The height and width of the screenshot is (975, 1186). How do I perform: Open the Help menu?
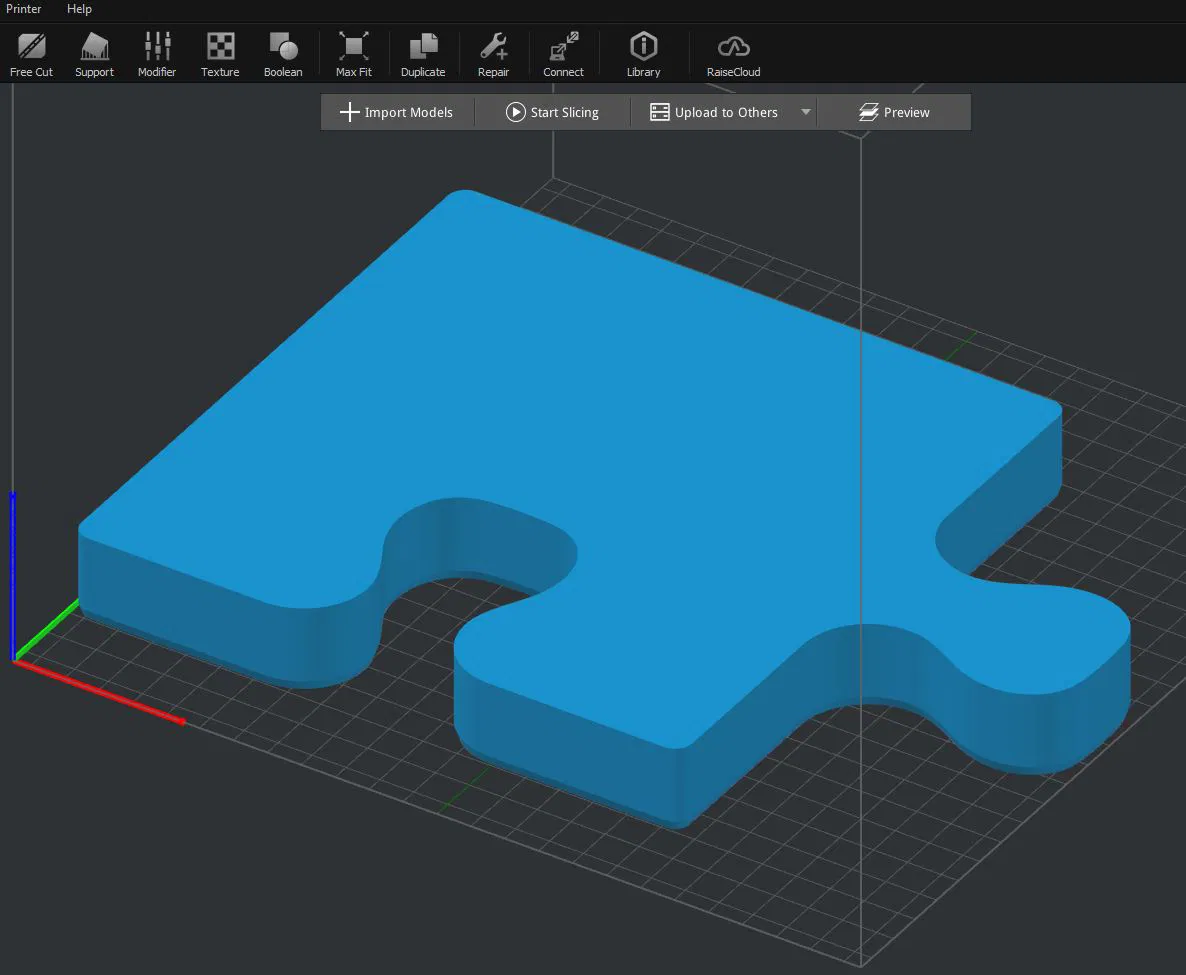tap(79, 9)
